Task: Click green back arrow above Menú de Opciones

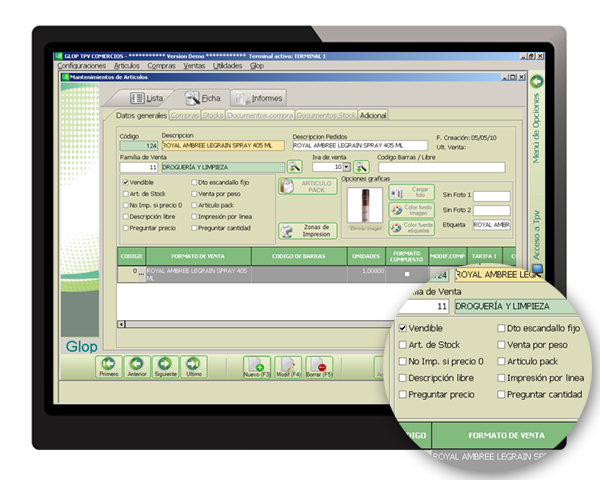Action: point(536,82)
